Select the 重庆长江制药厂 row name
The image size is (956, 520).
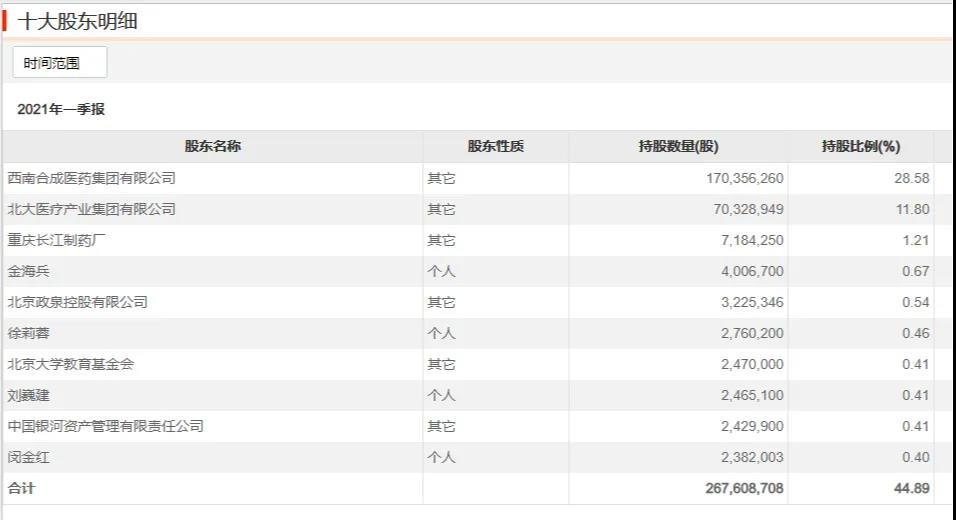click(56, 240)
